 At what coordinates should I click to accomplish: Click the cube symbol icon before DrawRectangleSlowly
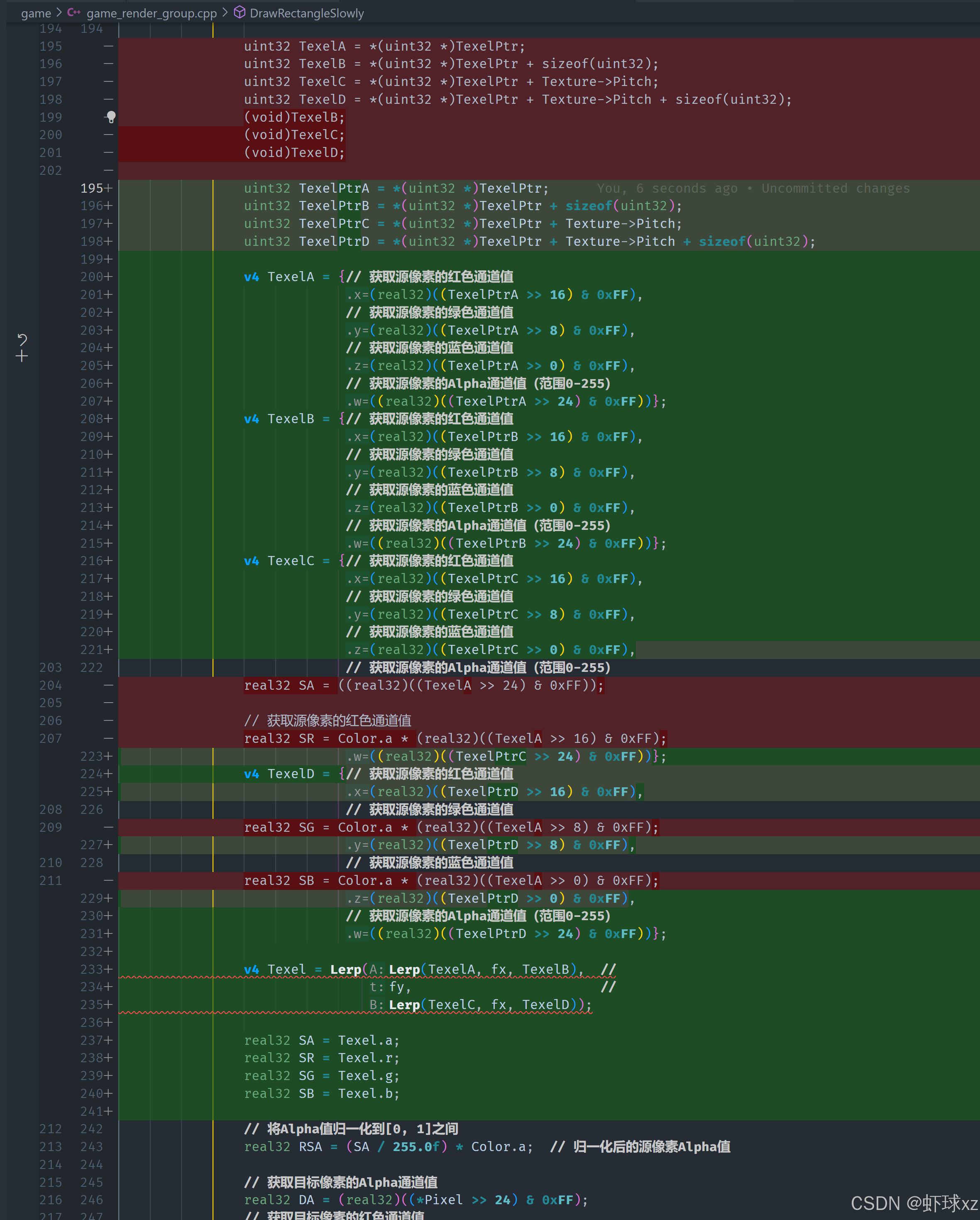pyautogui.click(x=239, y=12)
